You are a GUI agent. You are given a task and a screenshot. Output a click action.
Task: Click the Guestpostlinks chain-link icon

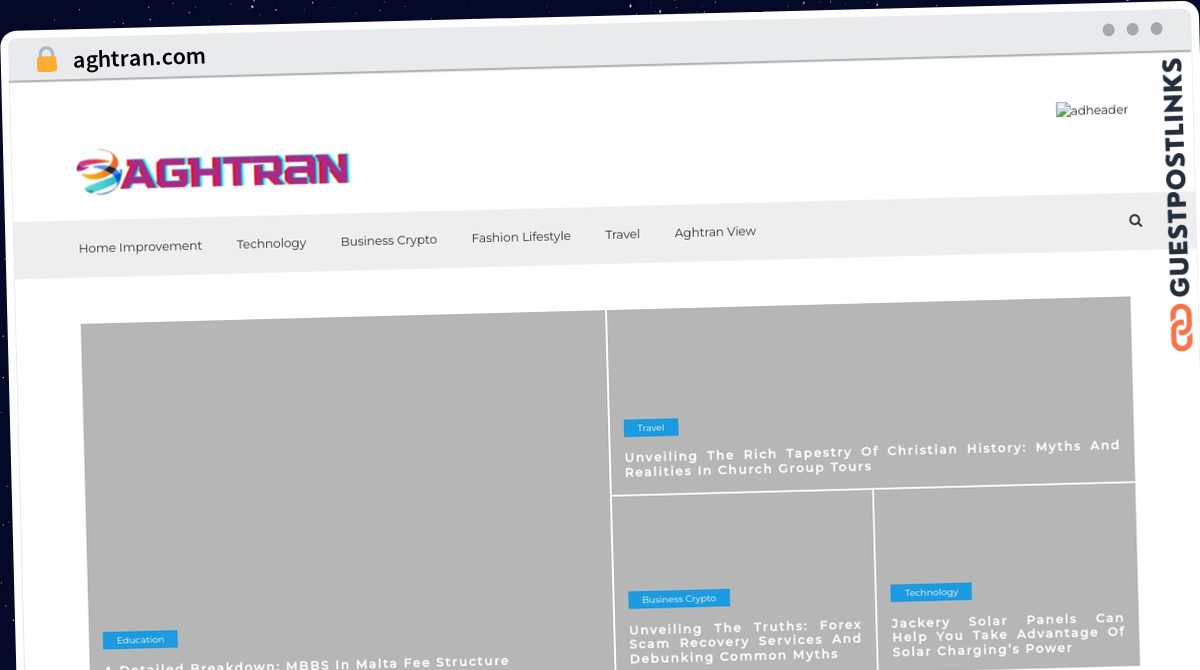click(x=1181, y=326)
